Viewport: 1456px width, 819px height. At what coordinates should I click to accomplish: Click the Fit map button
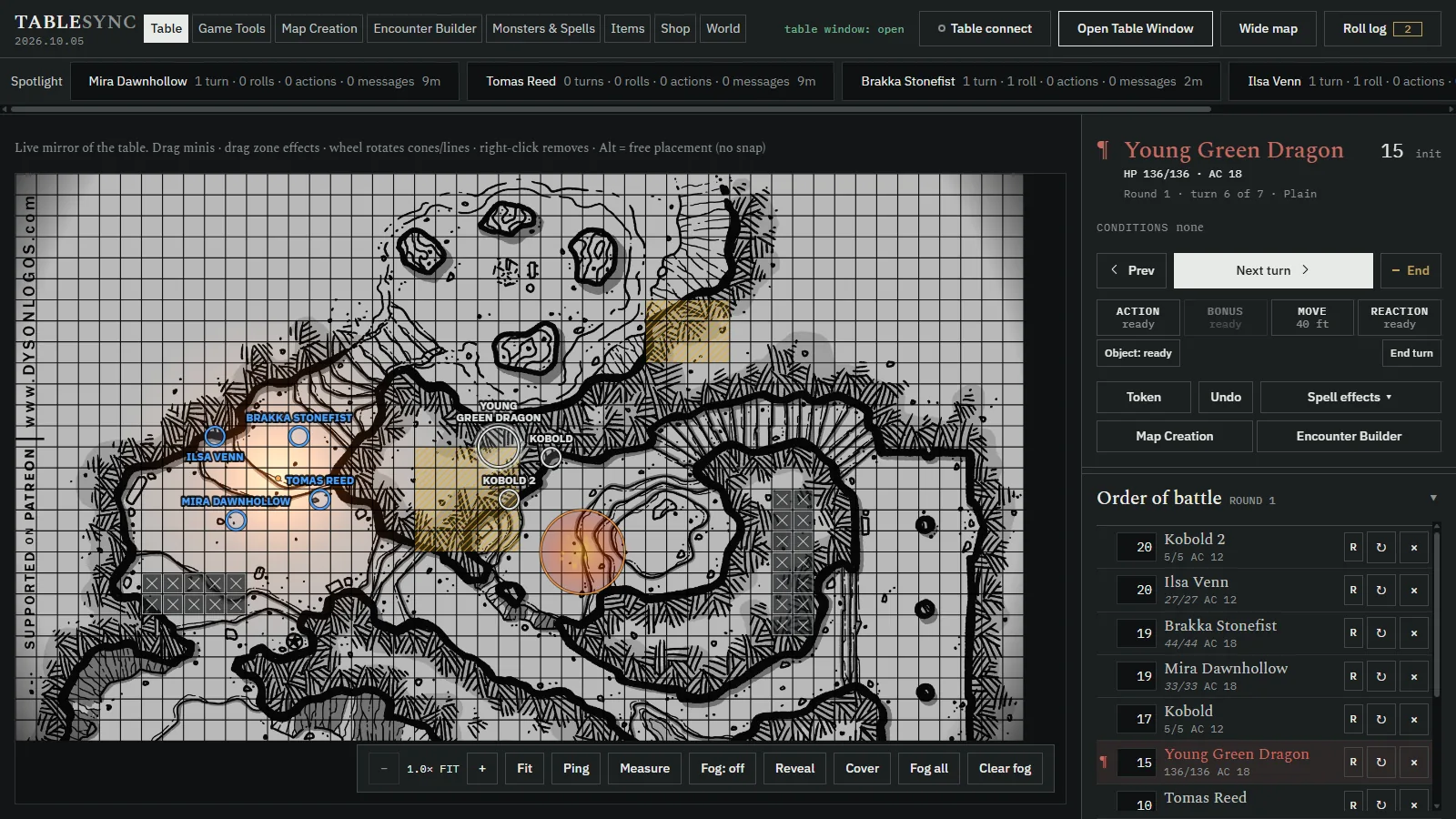click(x=524, y=768)
